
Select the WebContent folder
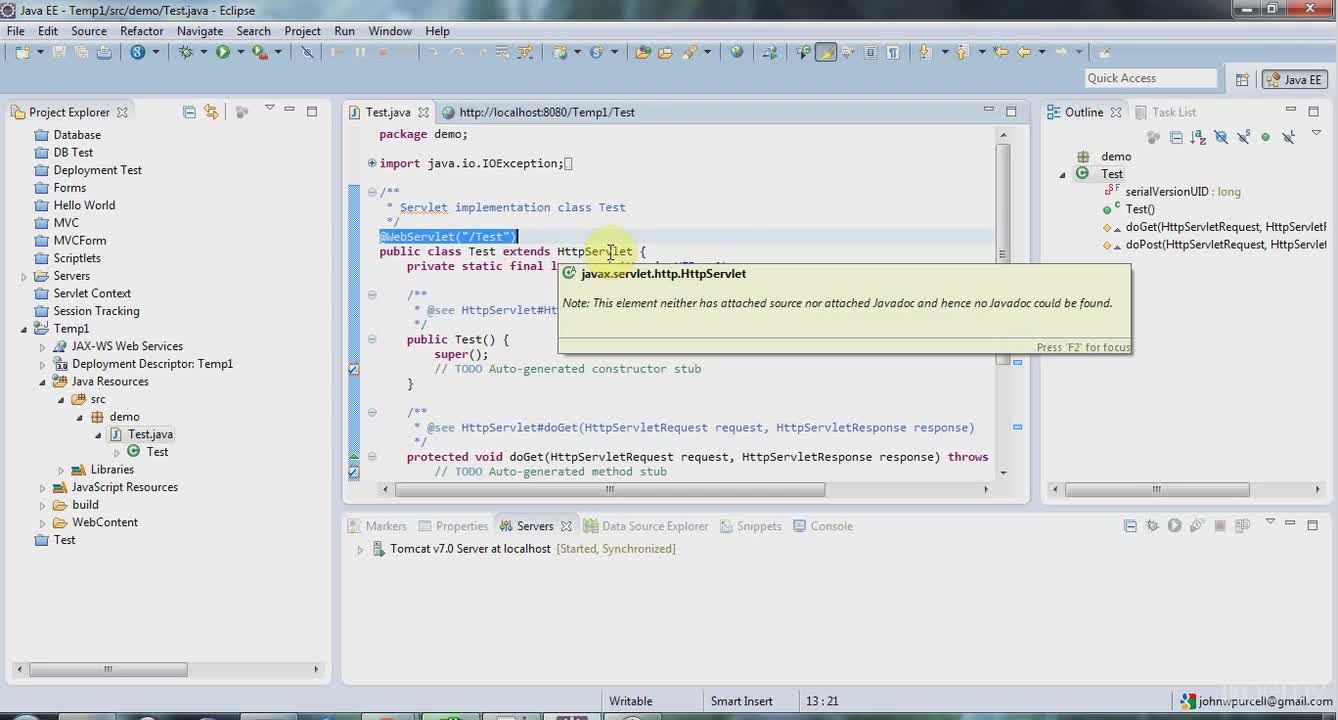pos(105,522)
